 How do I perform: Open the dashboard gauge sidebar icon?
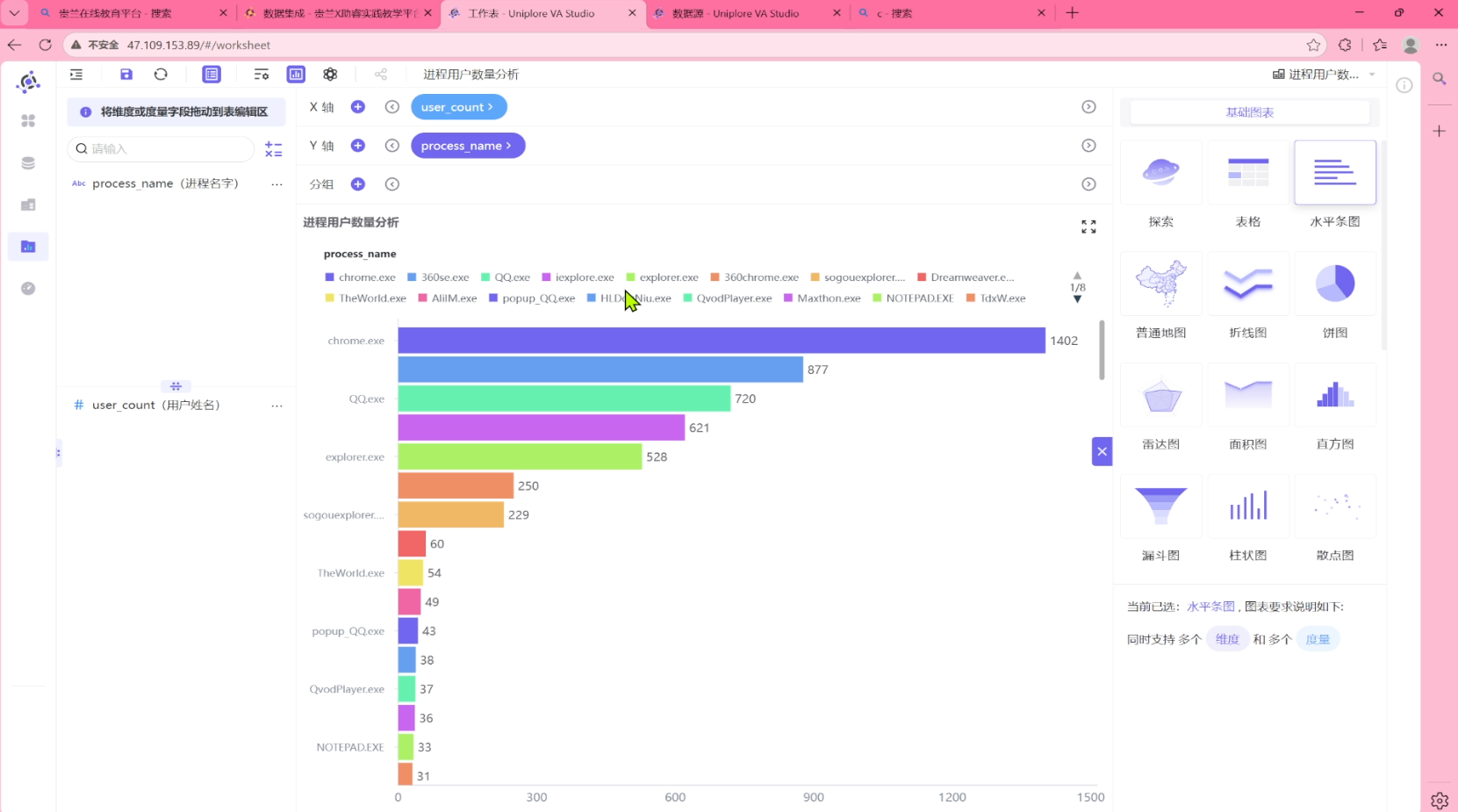28,289
